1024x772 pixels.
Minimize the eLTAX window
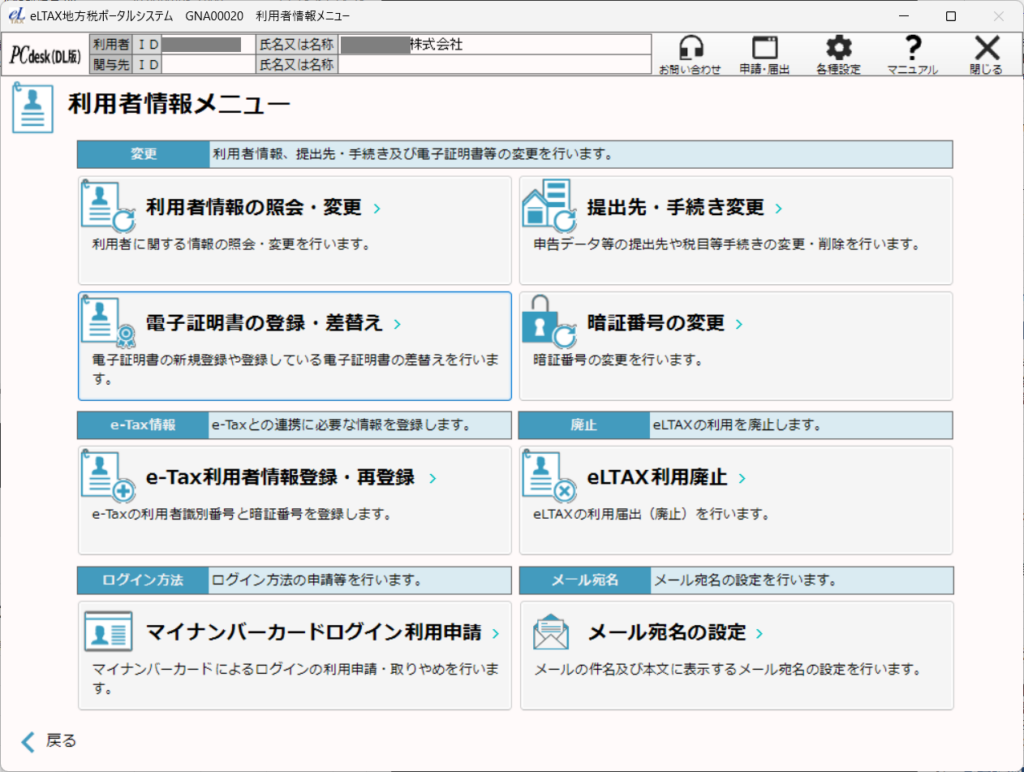(x=904, y=16)
